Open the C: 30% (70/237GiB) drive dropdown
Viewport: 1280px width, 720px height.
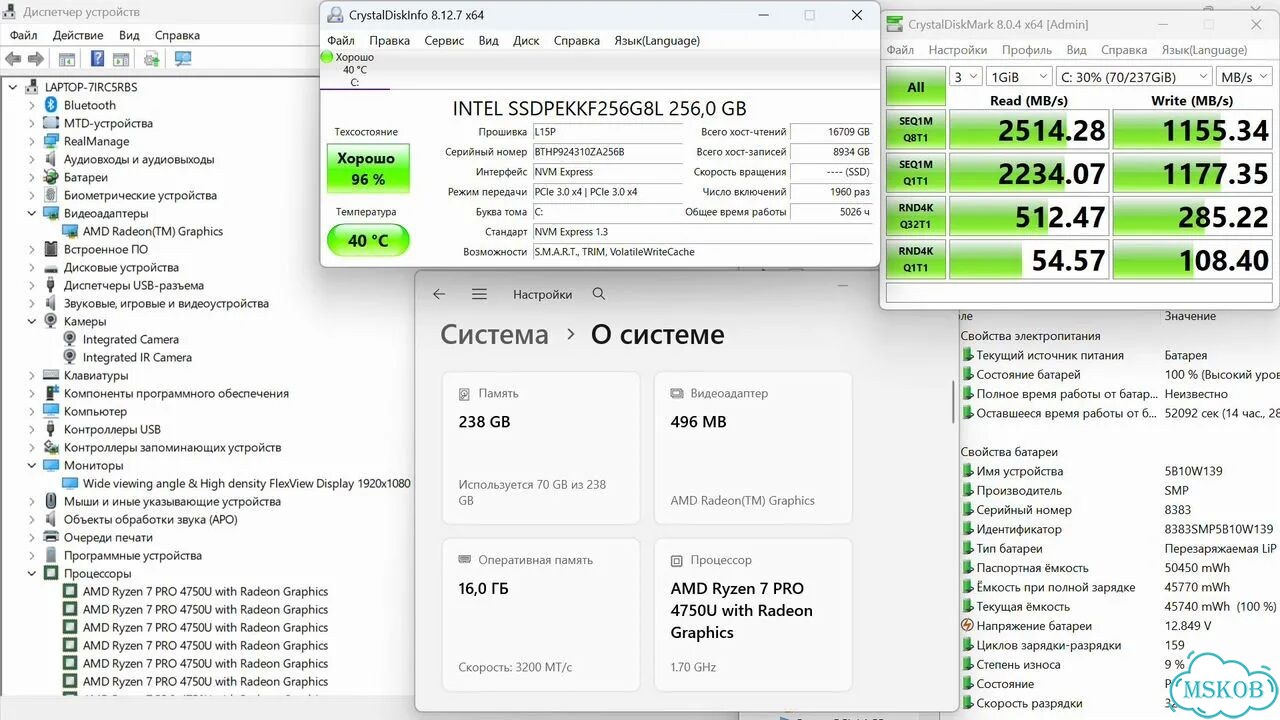[1134, 77]
